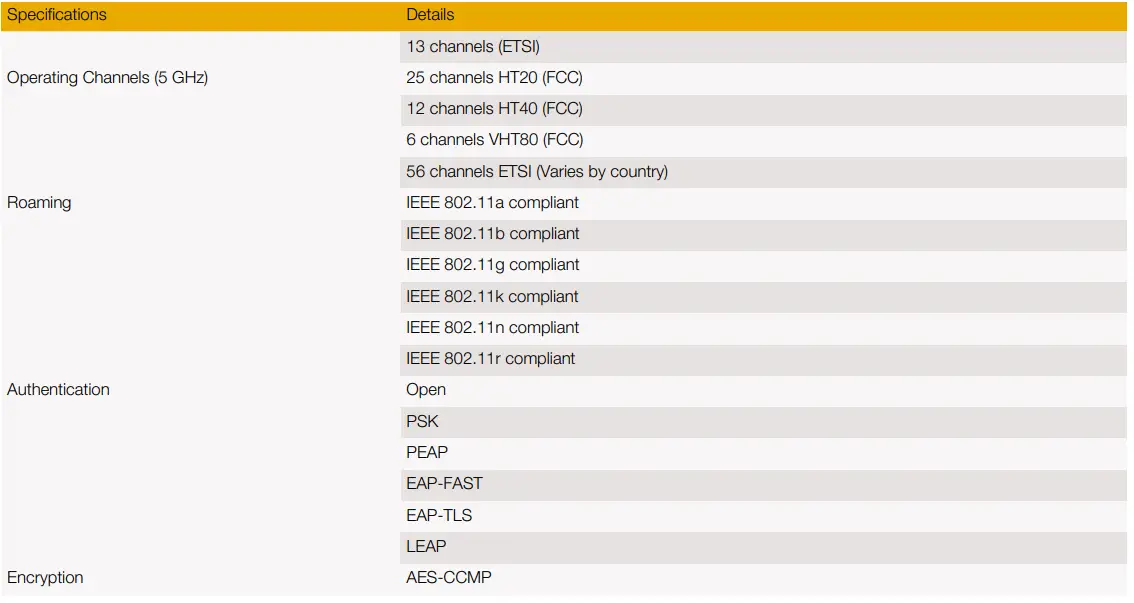This screenshot has height=603, width=1134.
Task: Click the IEEE 802.11a compliant cell
Action: (x=492, y=202)
